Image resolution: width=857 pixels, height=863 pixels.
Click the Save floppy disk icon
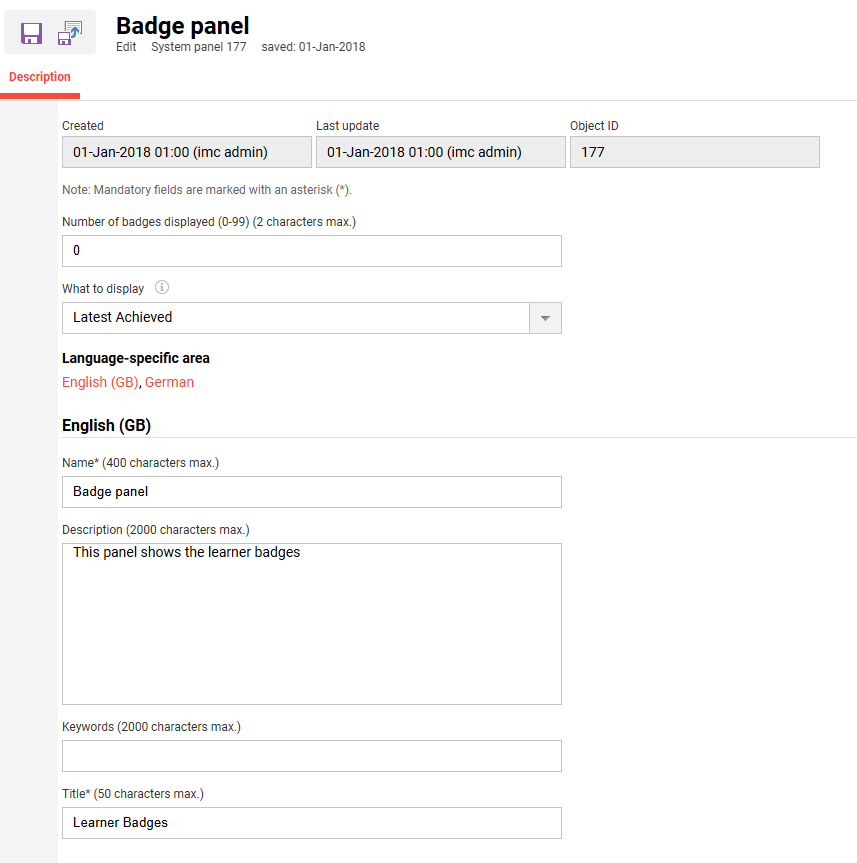[31, 33]
